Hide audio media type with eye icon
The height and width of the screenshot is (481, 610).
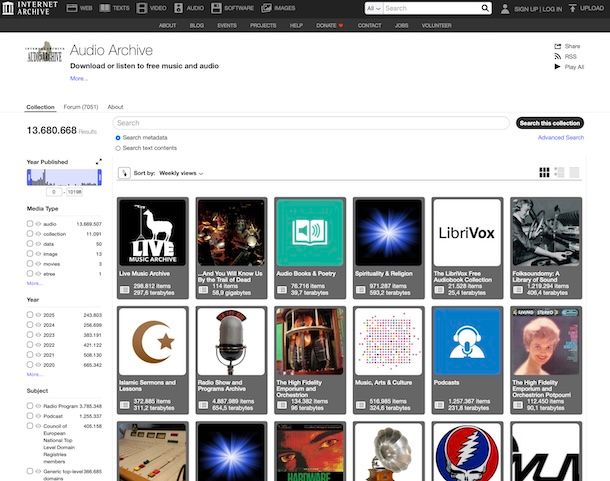(38, 224)
